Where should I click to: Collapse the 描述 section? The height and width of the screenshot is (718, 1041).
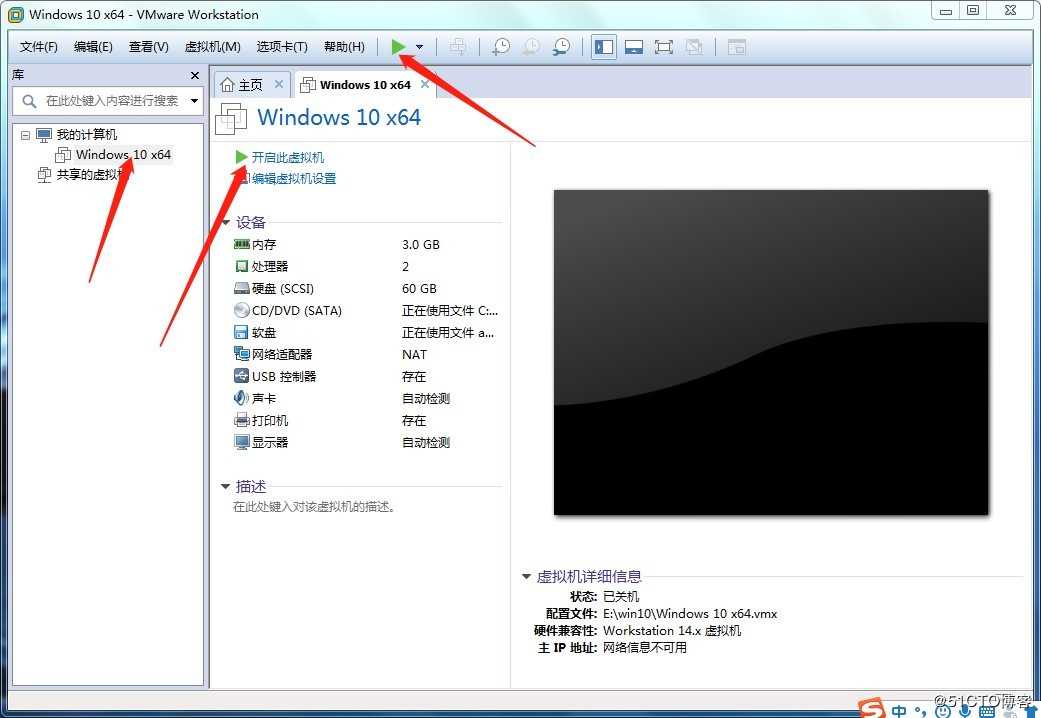coord(226,487)
